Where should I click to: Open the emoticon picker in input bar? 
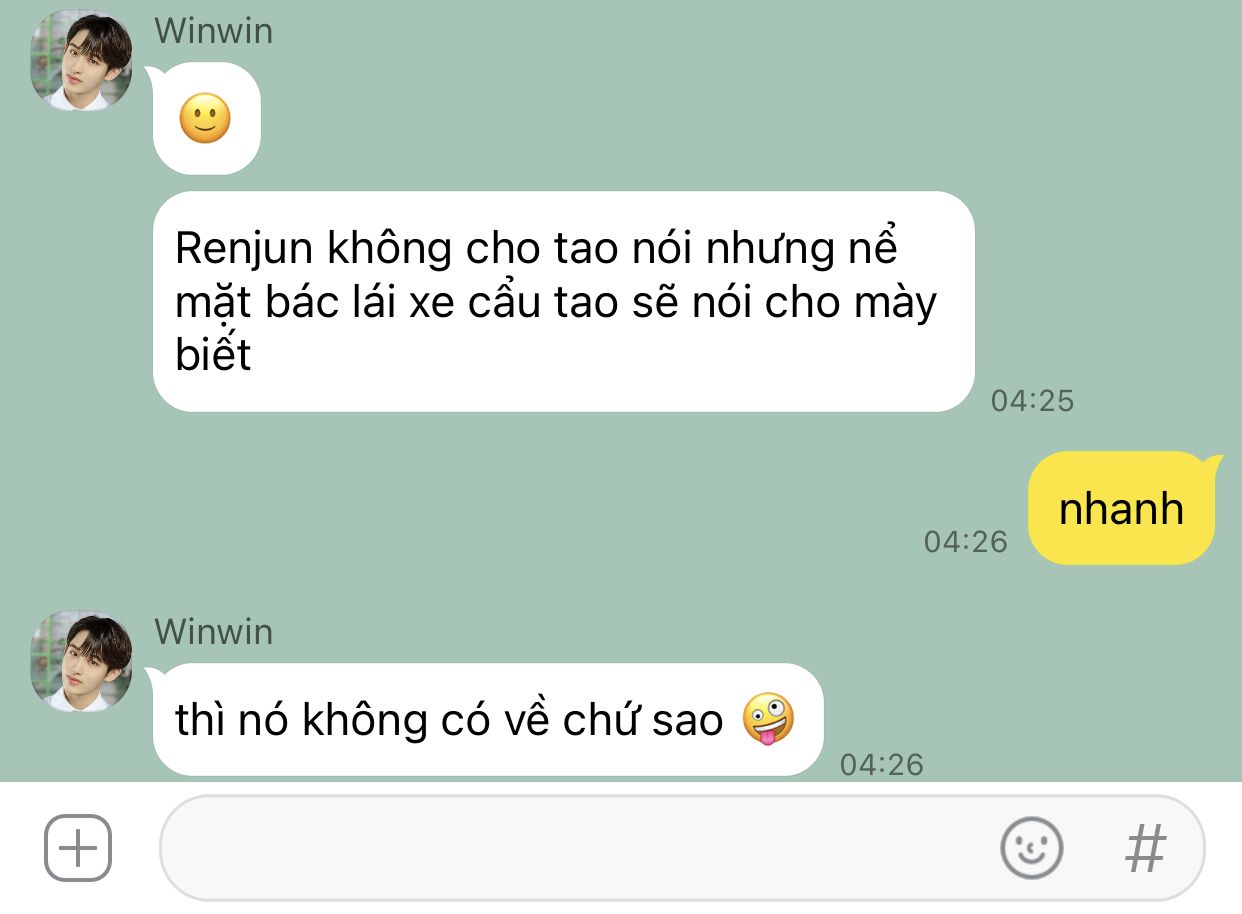click(1031, 848)
